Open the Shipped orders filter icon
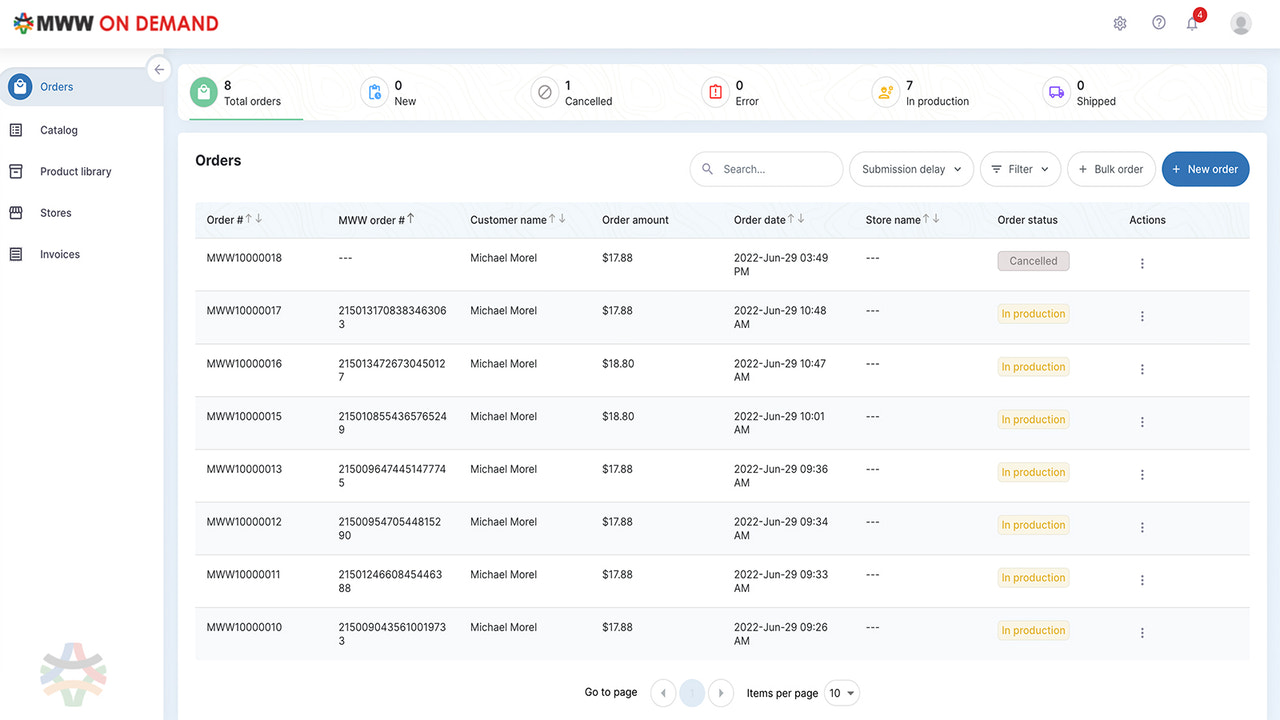1280x720 pixels. 1056,92
